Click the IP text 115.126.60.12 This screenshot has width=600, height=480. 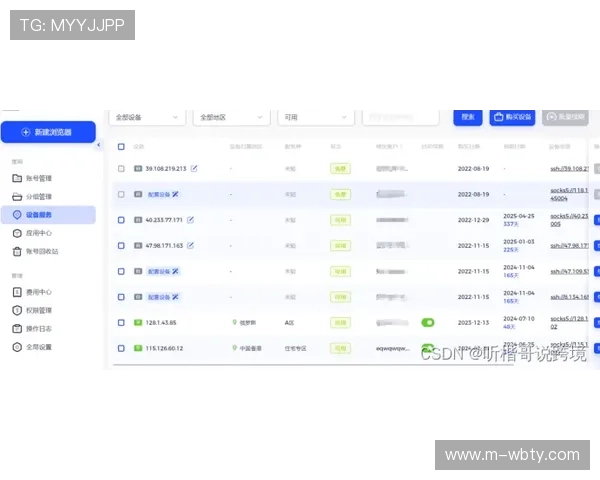pyautogui.click(x=164, y=348)
